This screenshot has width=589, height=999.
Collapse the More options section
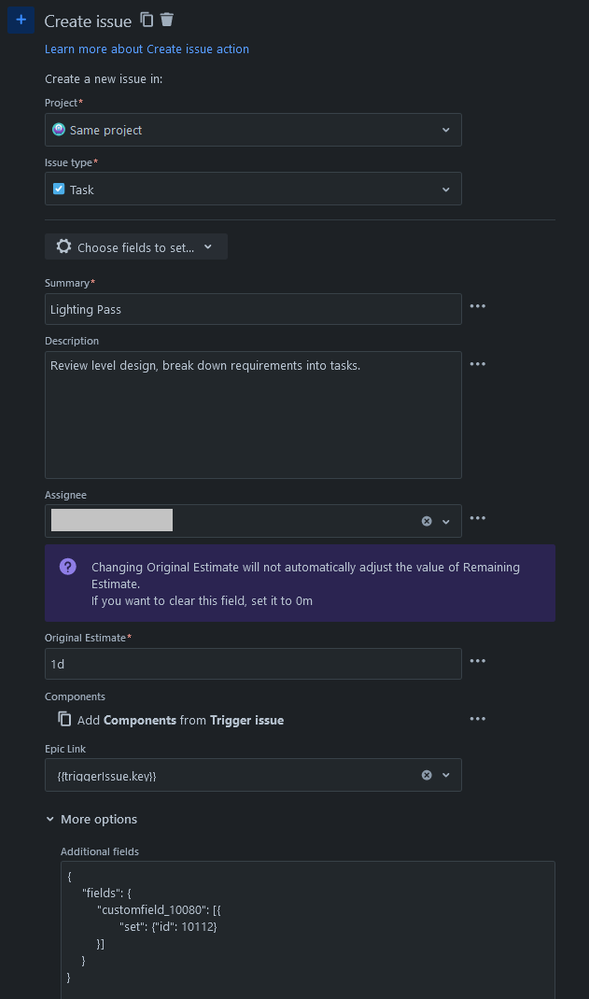coord(91,819)
